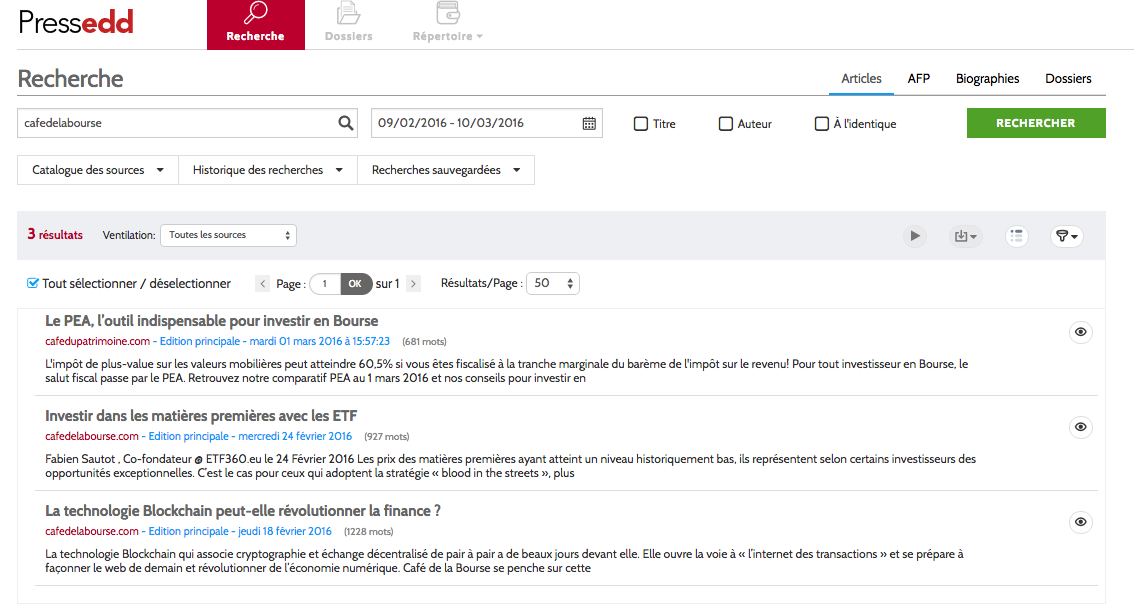Viewport: 1134px width, 605px height.
Task: Expand Historique des recherches dropdown
Action: click(x=268, y=170)
